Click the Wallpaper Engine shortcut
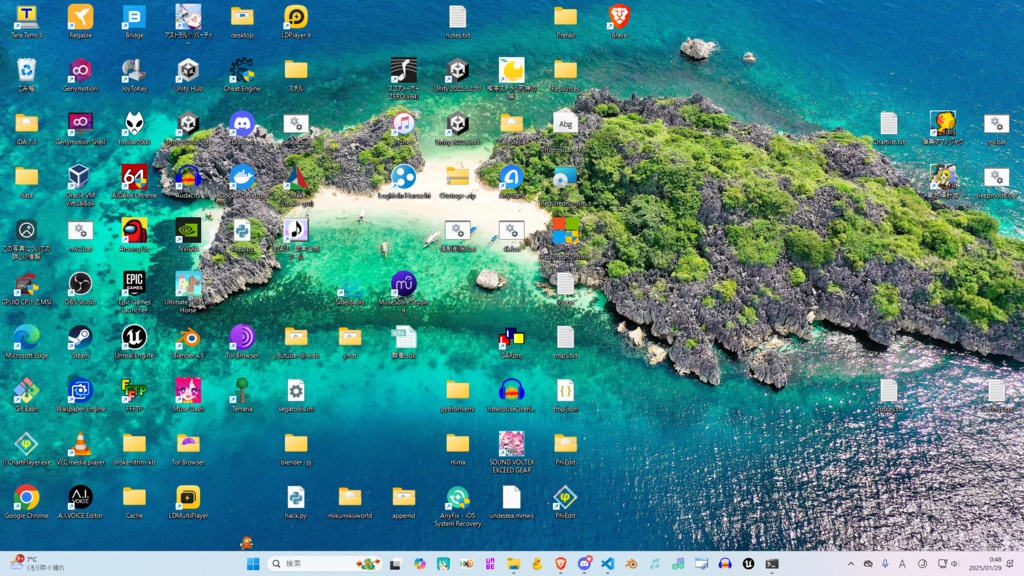 [x=80, y=396]
